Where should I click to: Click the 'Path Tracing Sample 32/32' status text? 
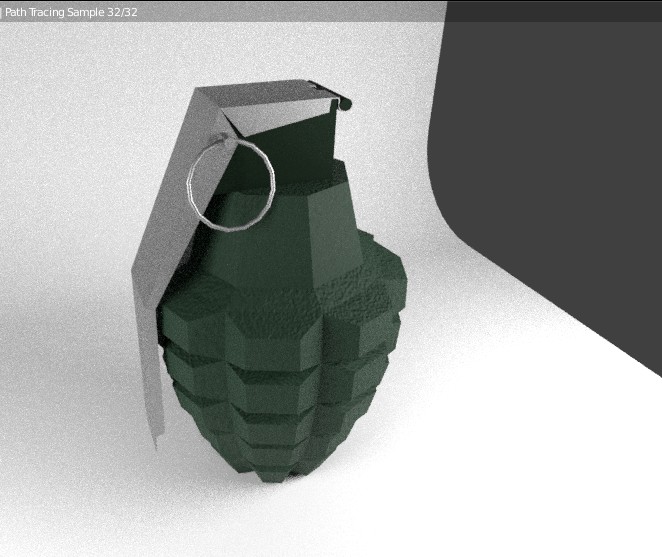[x=71, y=12]
